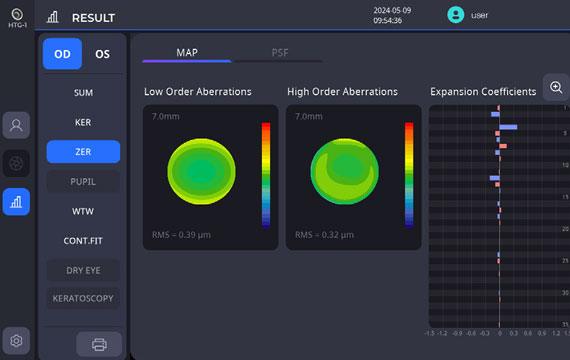Zoom the Expansion Coefficients chart
The height and width of the screenshot is (360, 570).
click(556, 87)
